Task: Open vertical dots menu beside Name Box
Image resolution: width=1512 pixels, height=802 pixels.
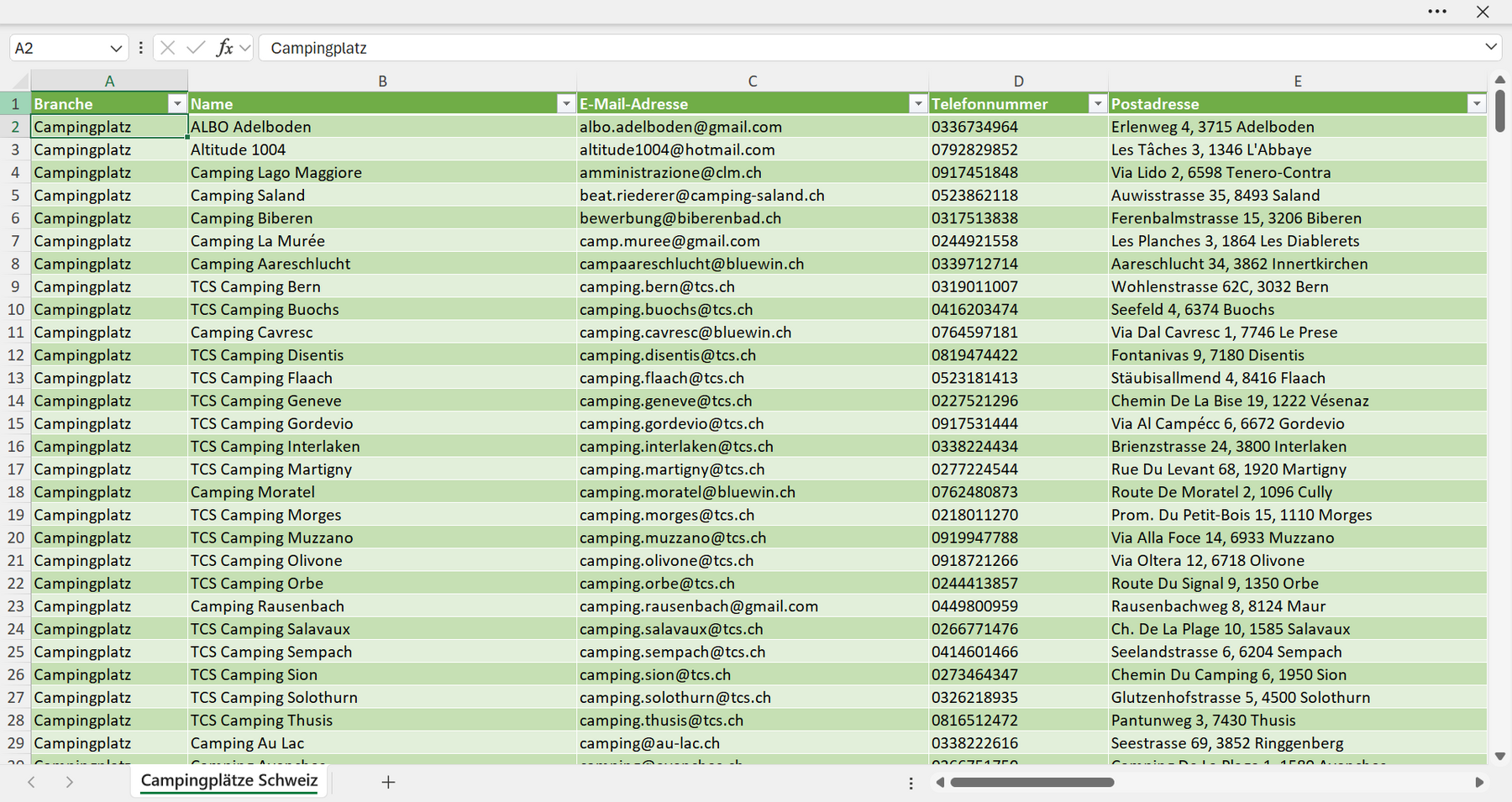Action: click(x=140, y=48)
